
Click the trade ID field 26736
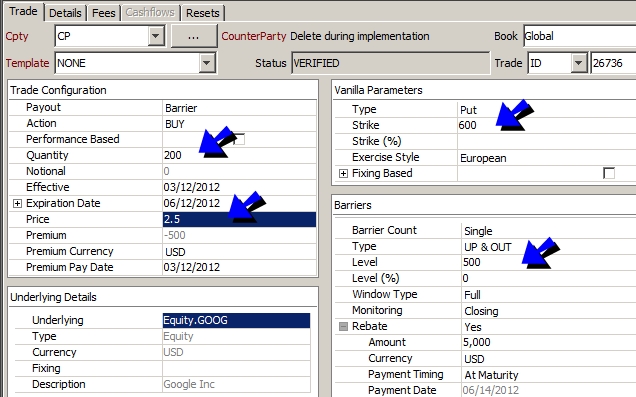coord(613,63)
